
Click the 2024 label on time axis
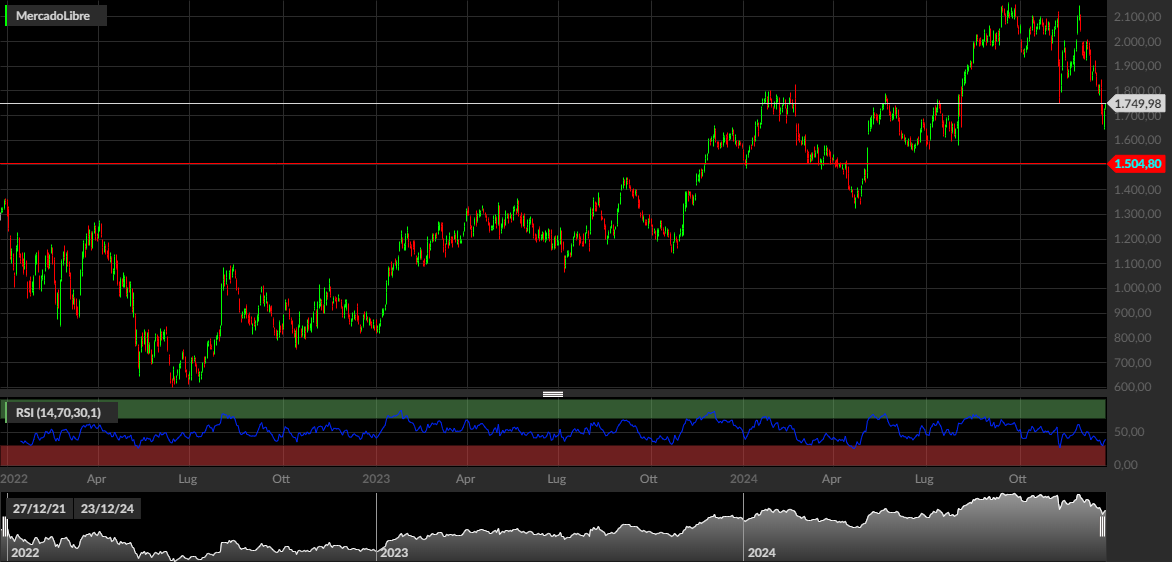point(744,478)
